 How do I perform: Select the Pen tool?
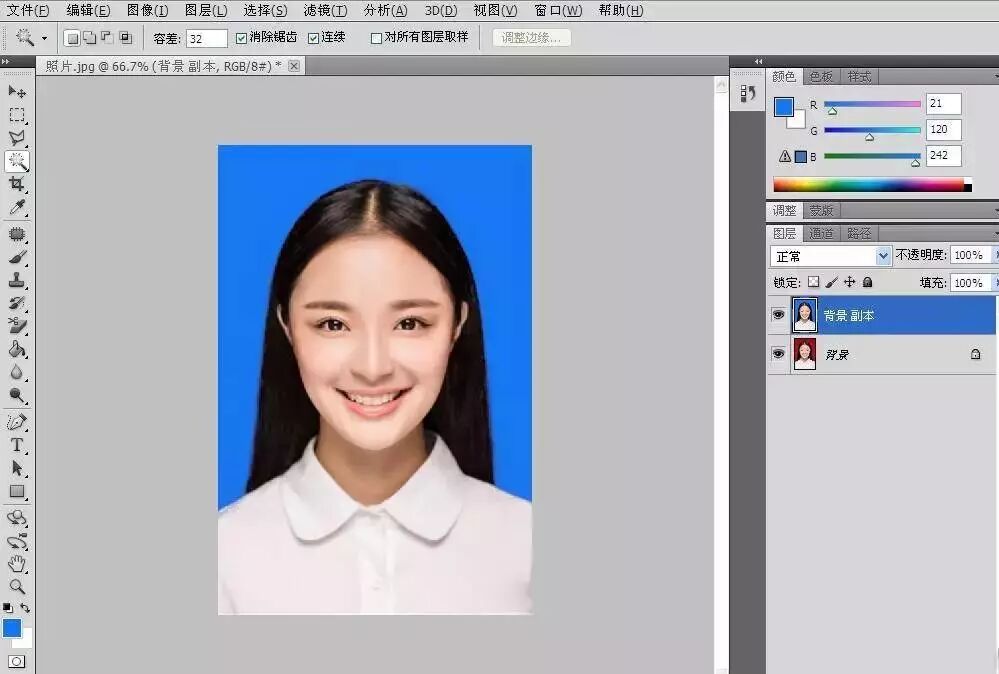click(17, 422)
